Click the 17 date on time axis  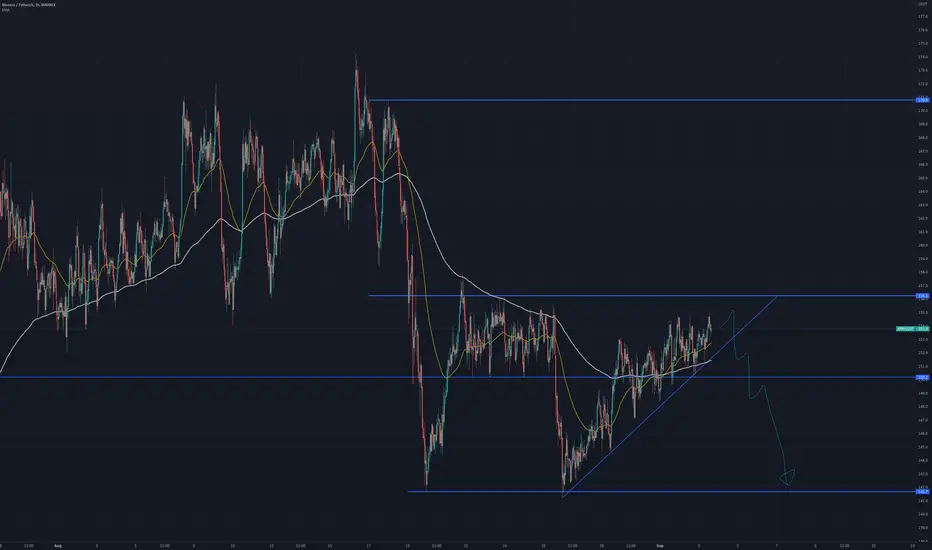(369, 545)
